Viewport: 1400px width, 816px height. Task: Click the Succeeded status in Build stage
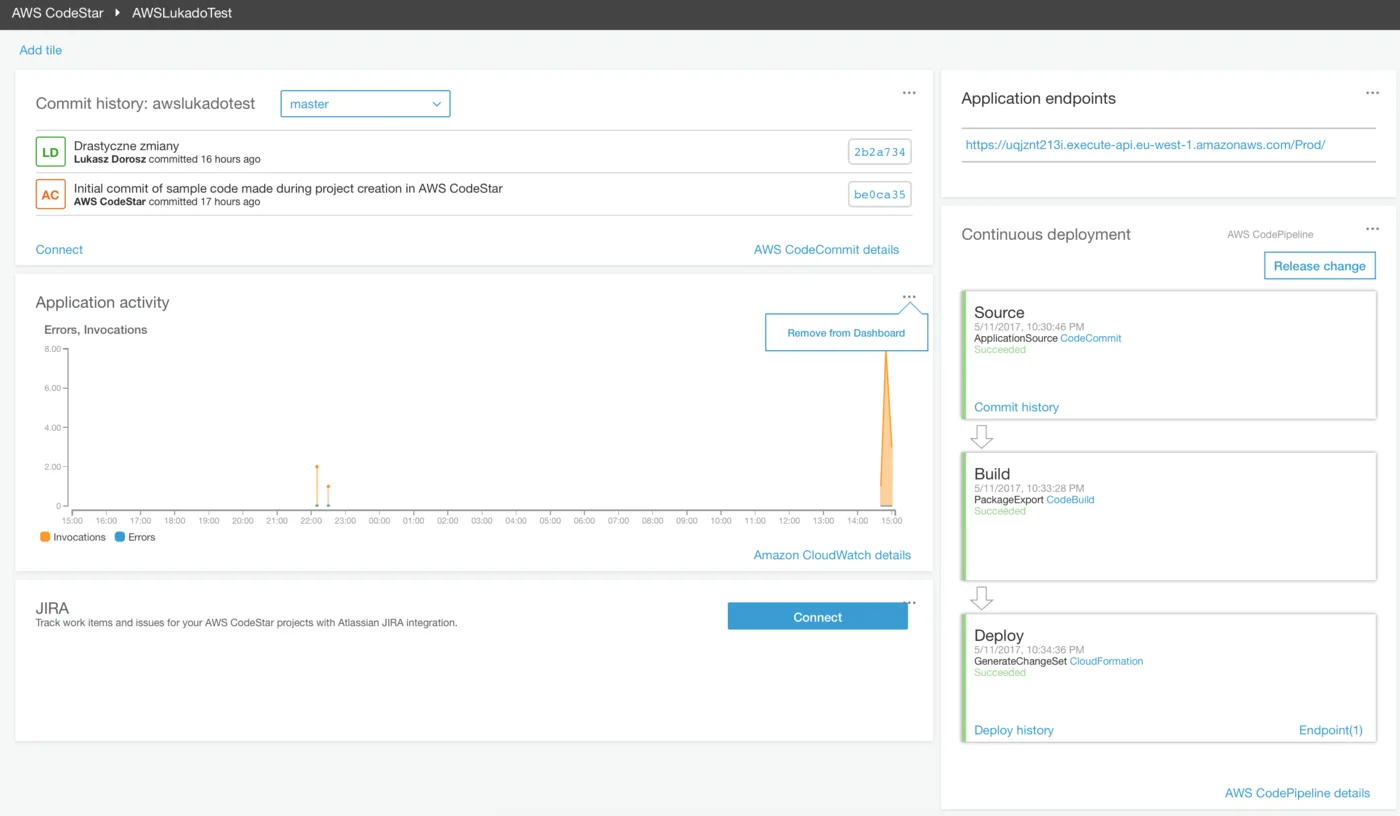coord(1000,511)
